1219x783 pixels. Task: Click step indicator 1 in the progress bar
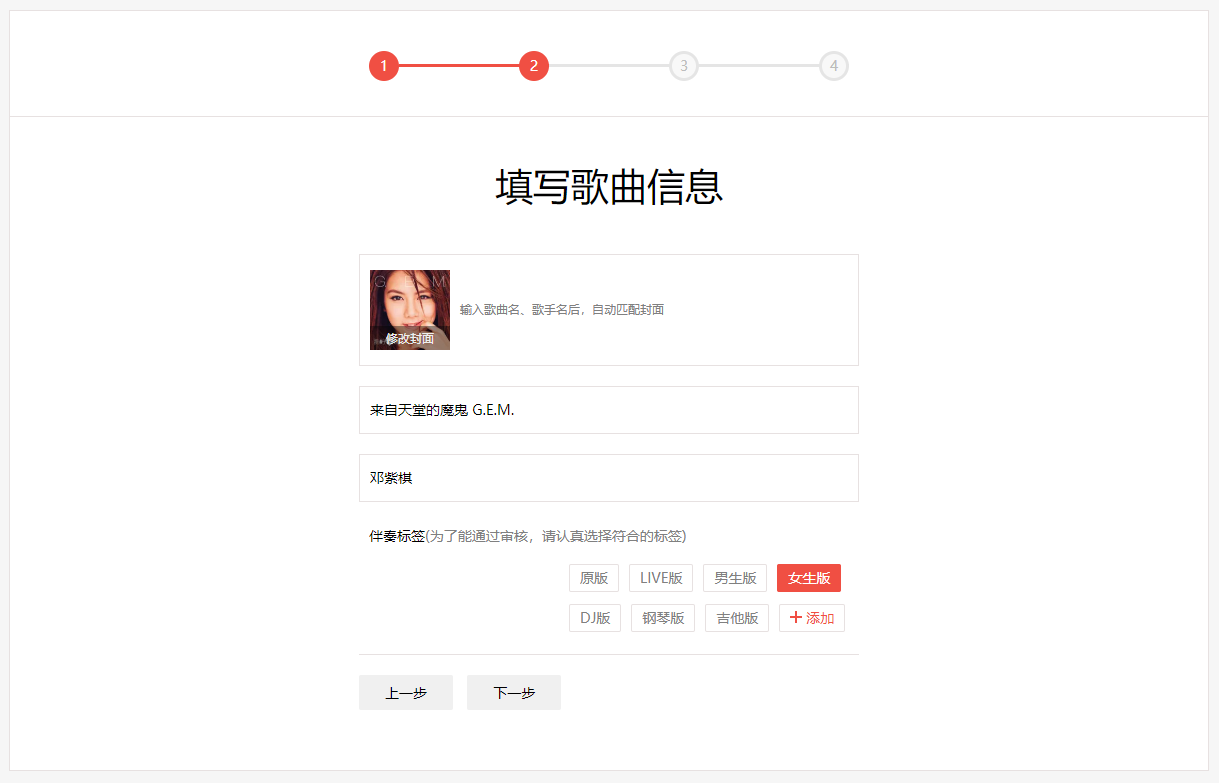coord(384,66)
